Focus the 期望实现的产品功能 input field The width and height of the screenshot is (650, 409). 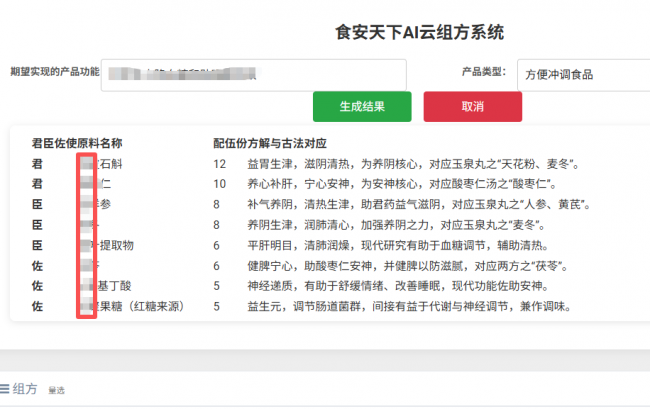(254, 74)
